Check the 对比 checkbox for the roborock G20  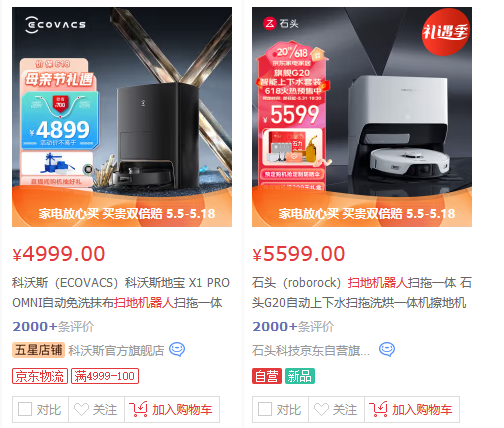265,409
